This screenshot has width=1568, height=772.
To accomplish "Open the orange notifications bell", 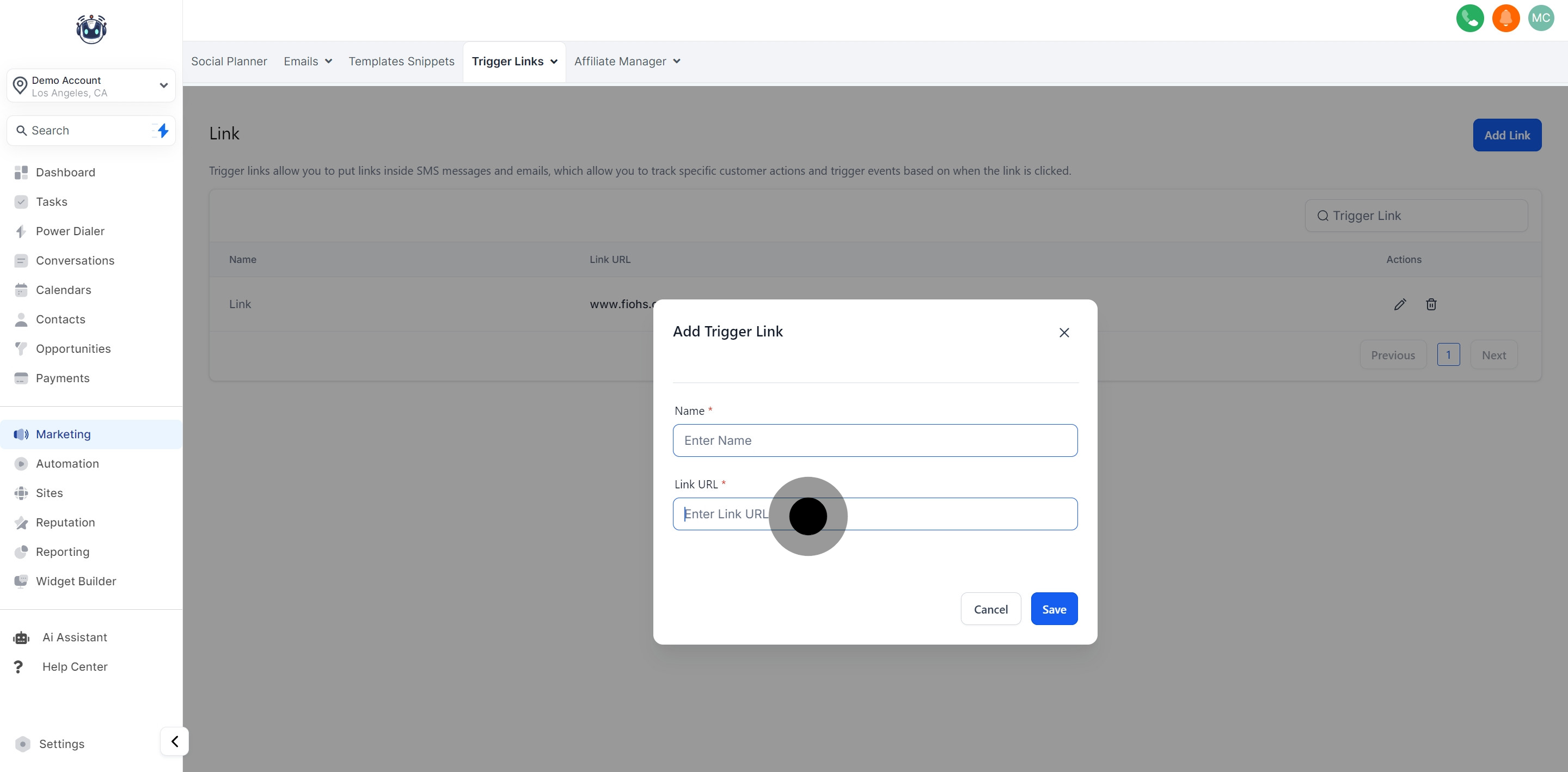I will pos(1505,19).
